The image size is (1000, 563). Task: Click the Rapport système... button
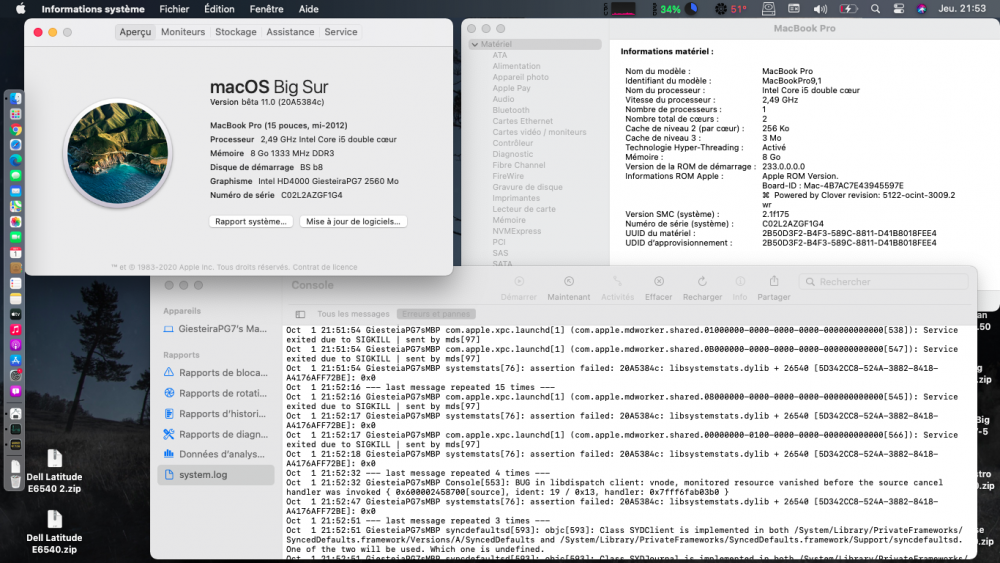(x=251, y=221)
